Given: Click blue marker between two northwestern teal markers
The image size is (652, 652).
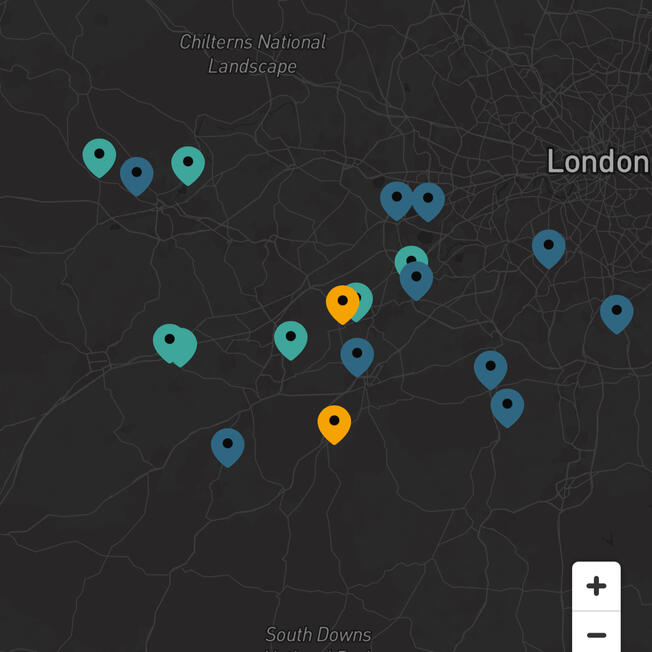Looking at the screenshot, I should pos(137,174).
